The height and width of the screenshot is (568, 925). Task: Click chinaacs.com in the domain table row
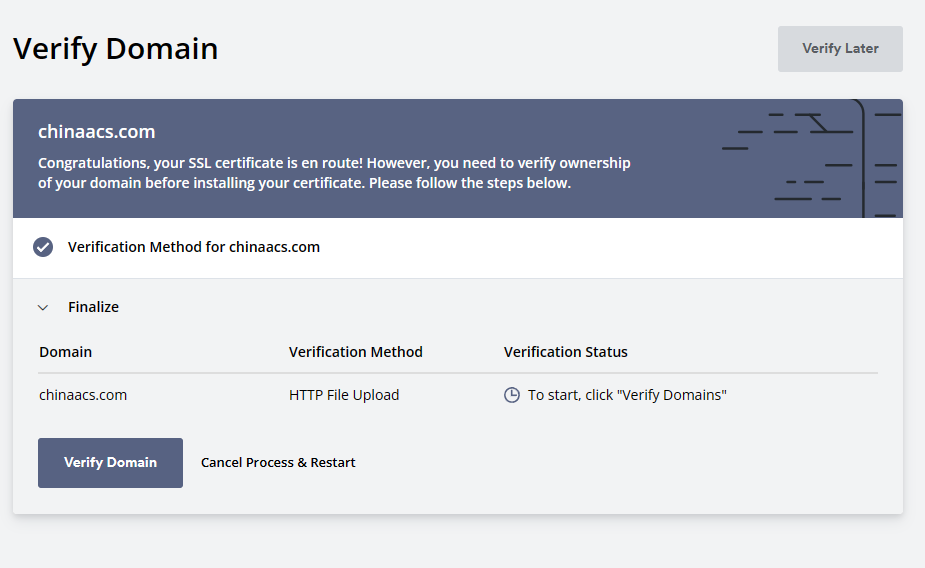click(83, 395)
